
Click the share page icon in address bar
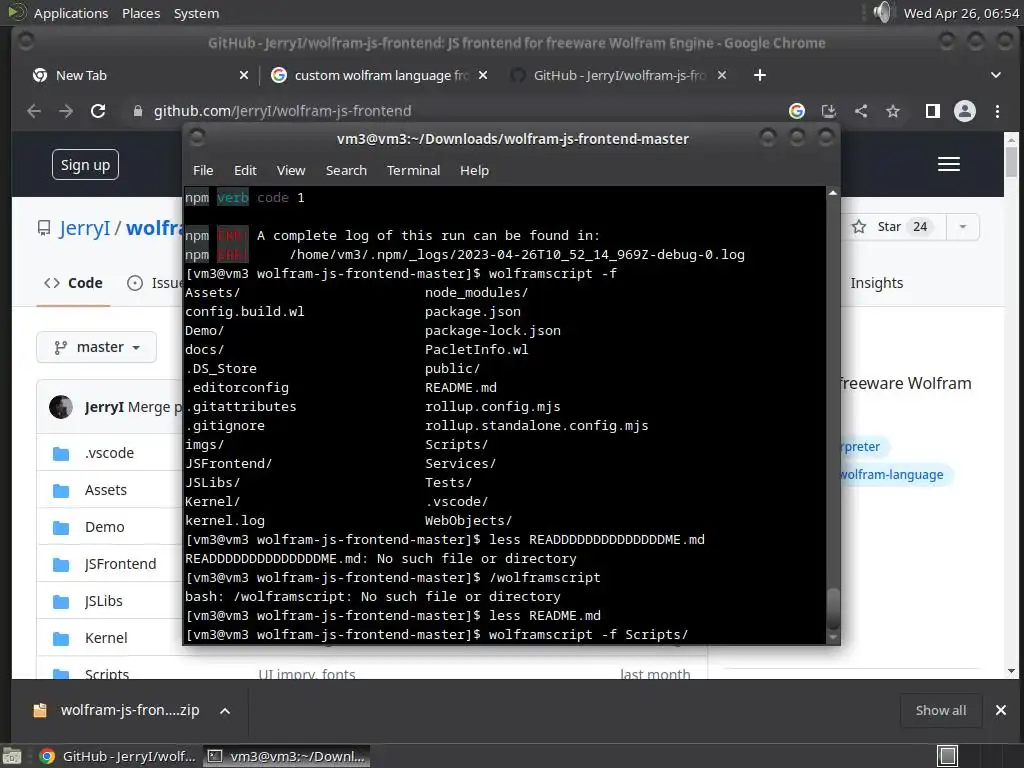(861, 111)
